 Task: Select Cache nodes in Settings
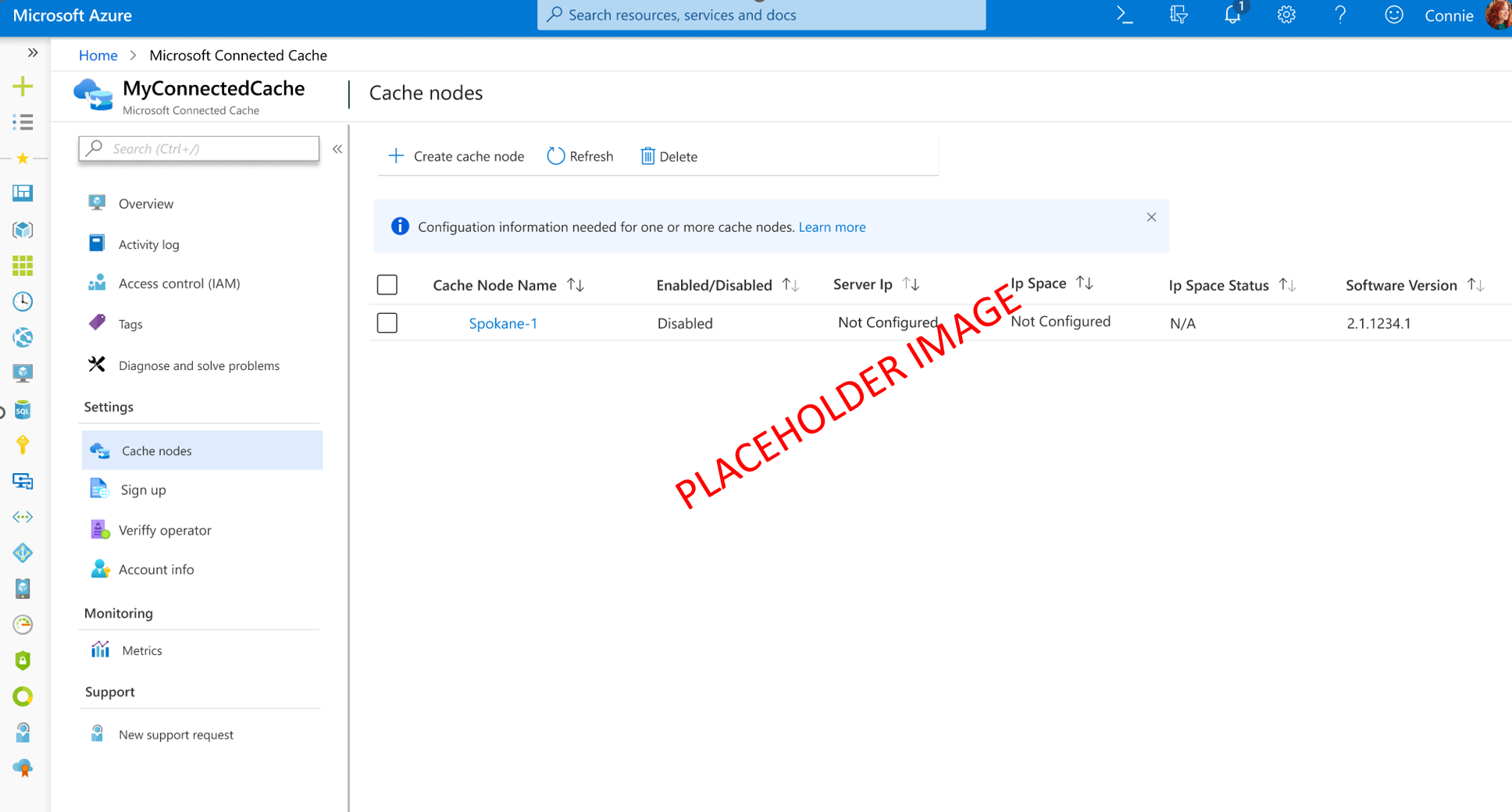(201, 451)
